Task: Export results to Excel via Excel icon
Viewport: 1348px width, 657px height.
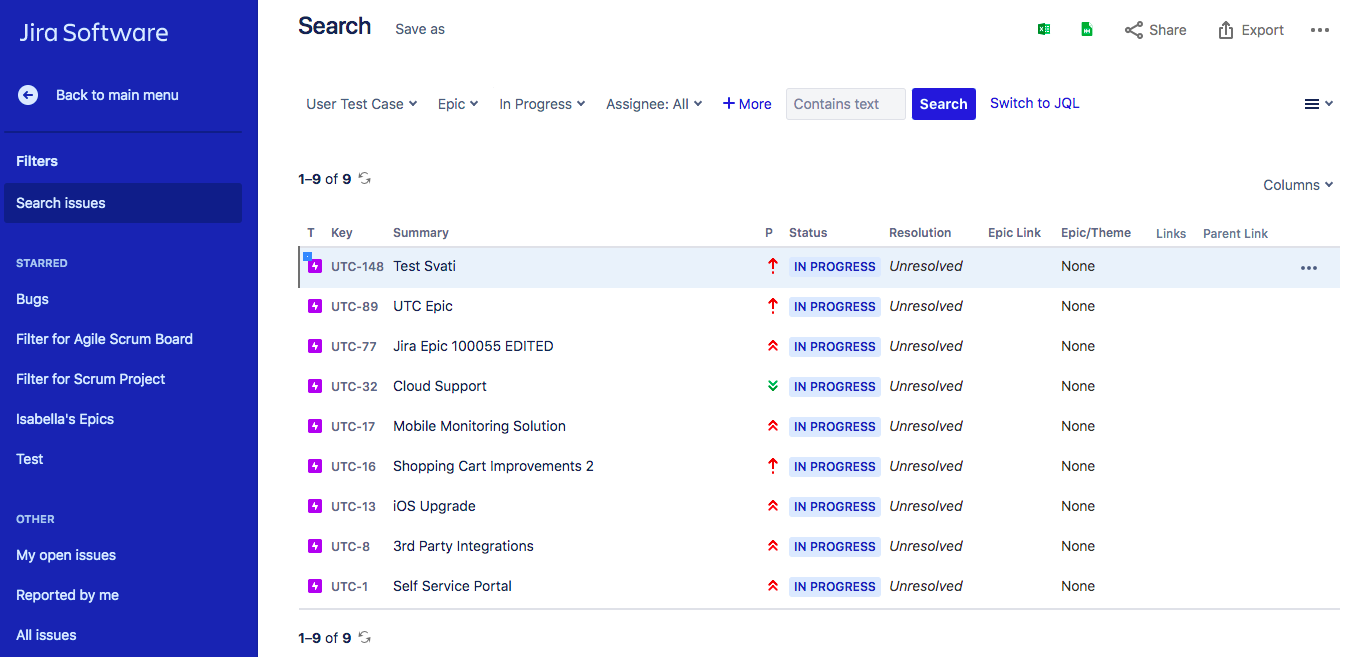Action: (x=1044, y=29)
